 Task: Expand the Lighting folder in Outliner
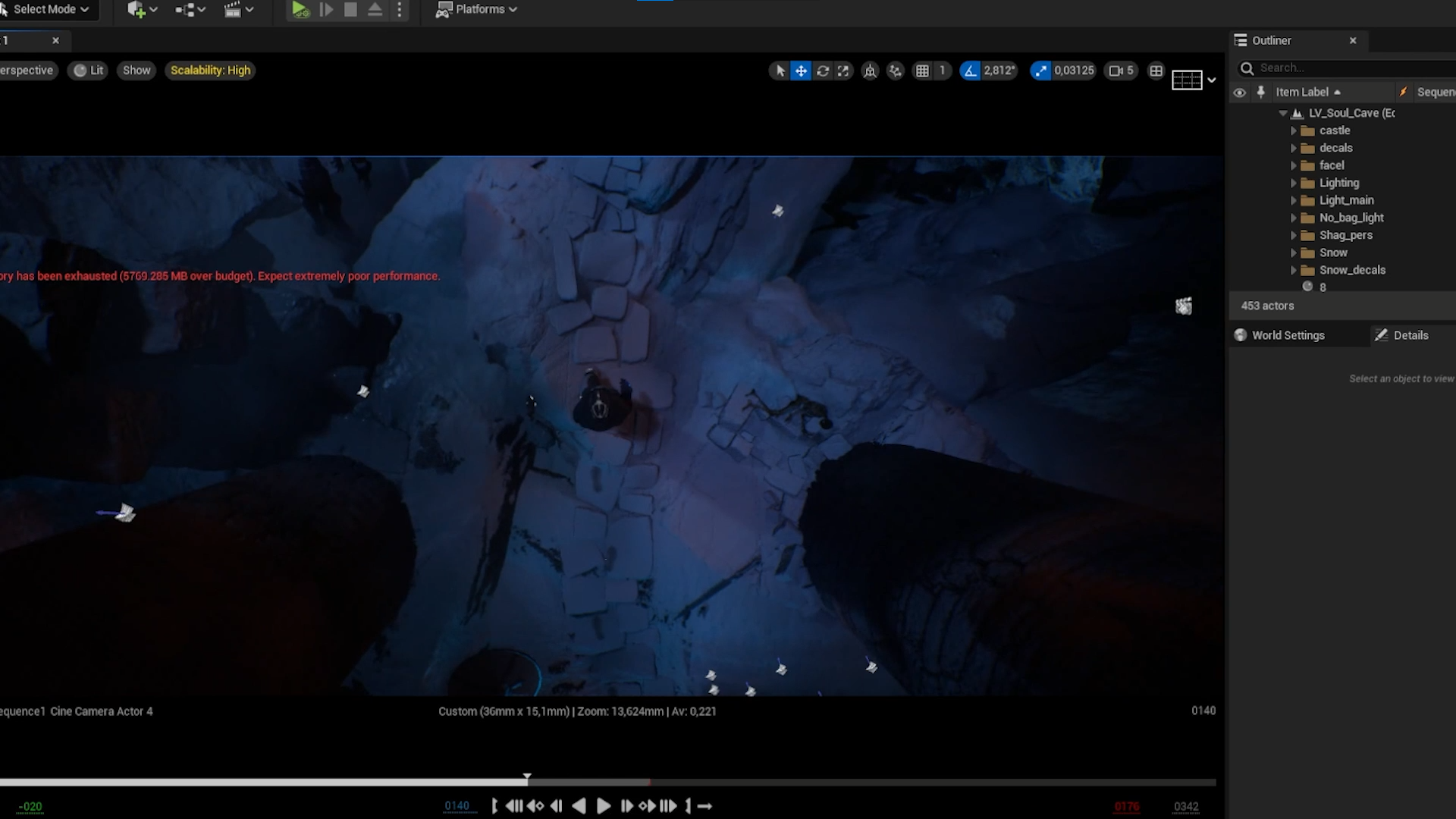1294,183
